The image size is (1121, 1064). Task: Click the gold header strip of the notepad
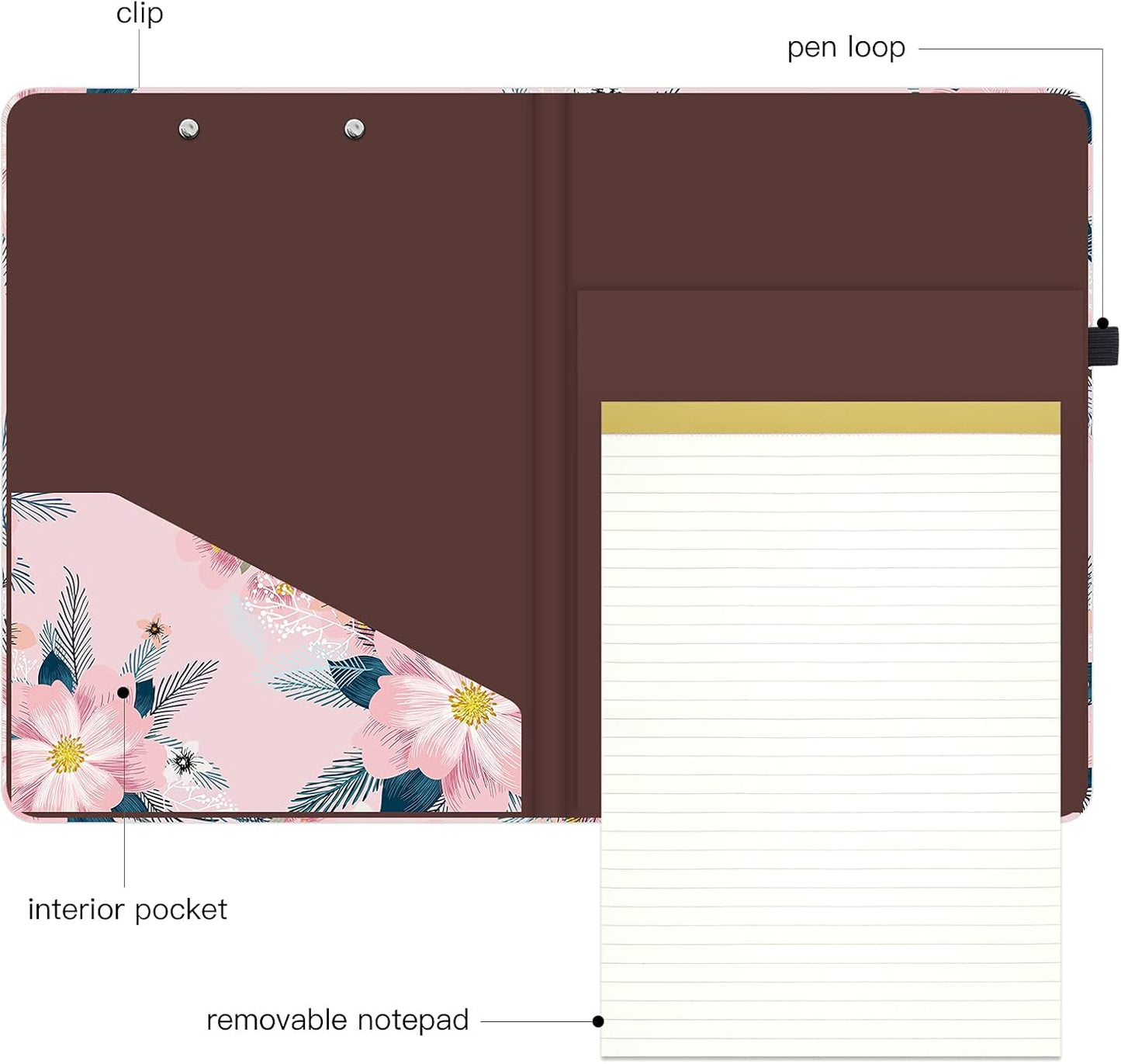(831, 418)
